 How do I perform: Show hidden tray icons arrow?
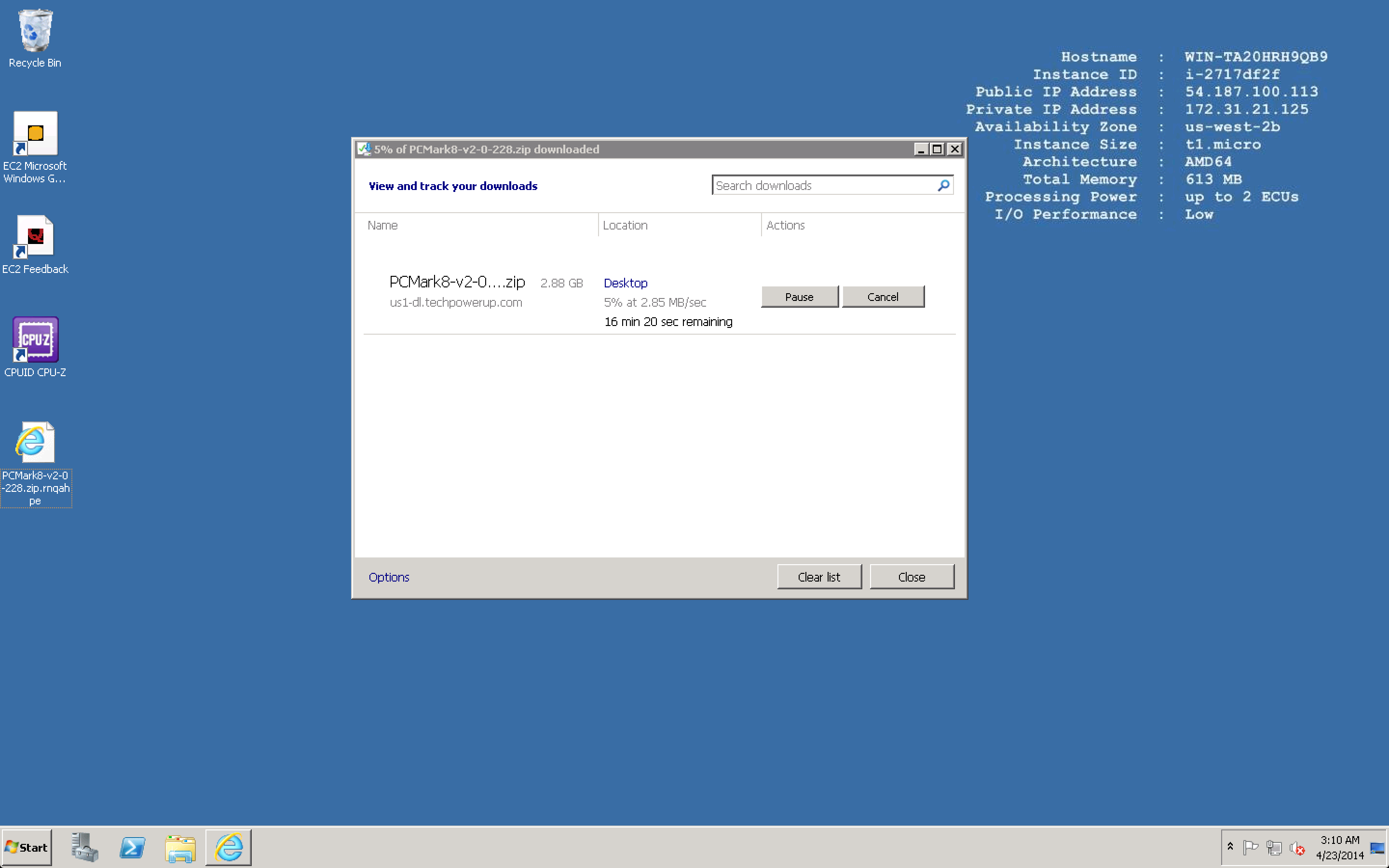1230,846
